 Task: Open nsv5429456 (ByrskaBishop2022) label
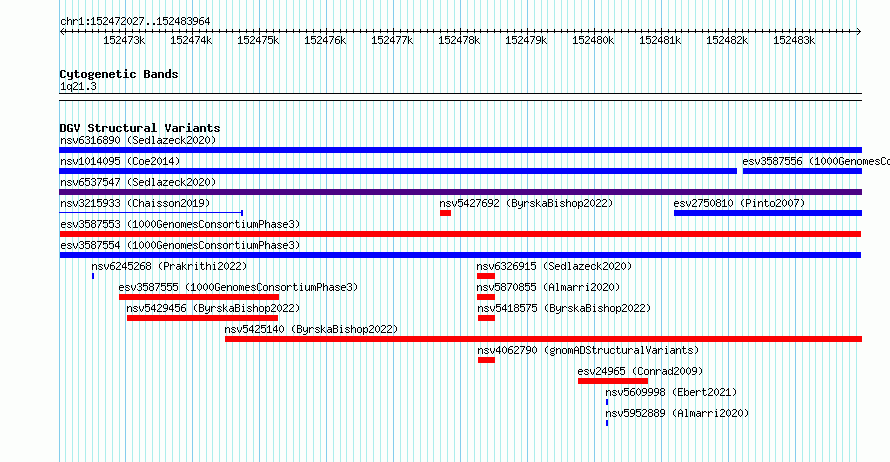coord(213,308)
